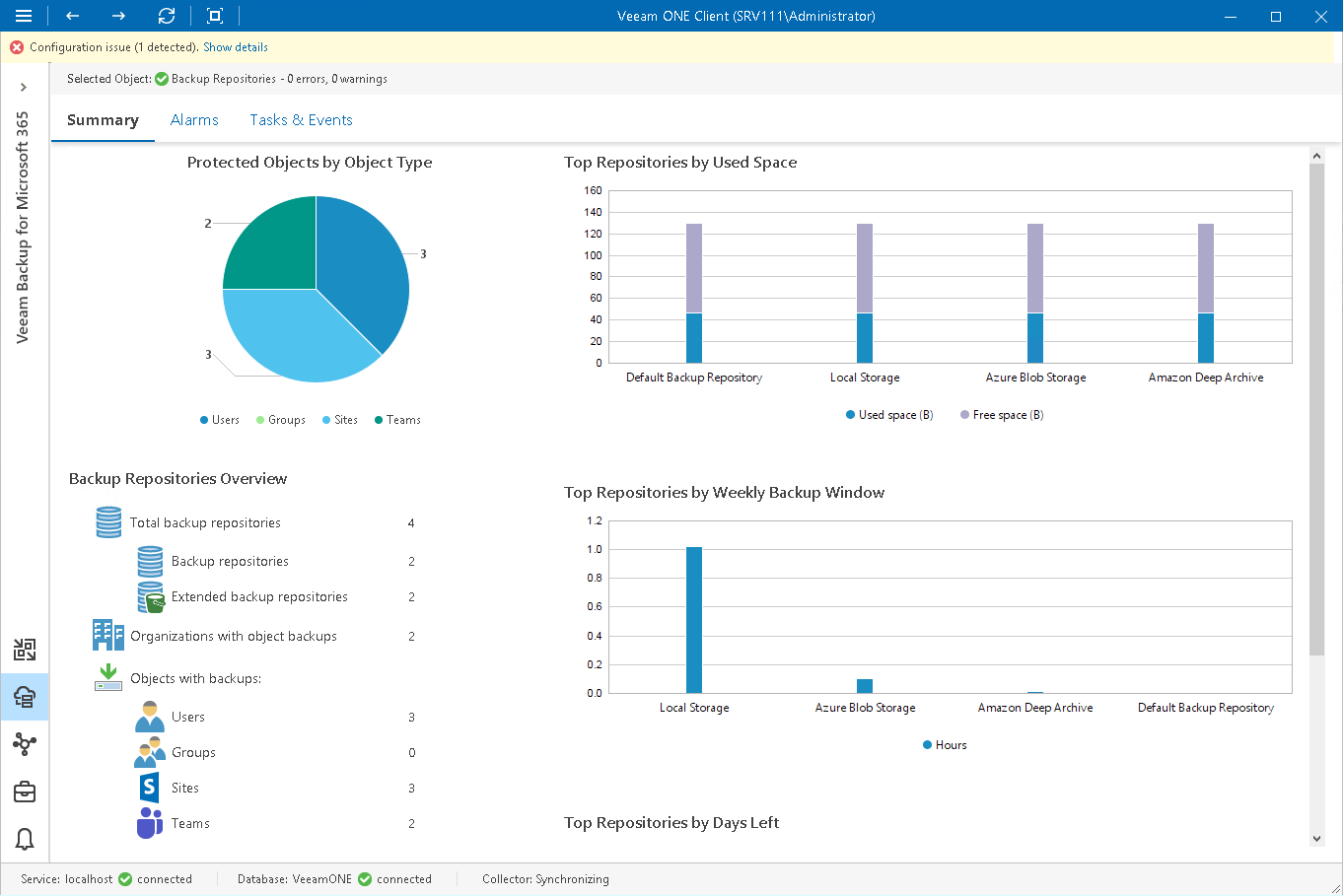Screen dimensions: 1343x896
Task: Click the Backup repositories icon
Action: pyautogui.click(x=150, y=561)
